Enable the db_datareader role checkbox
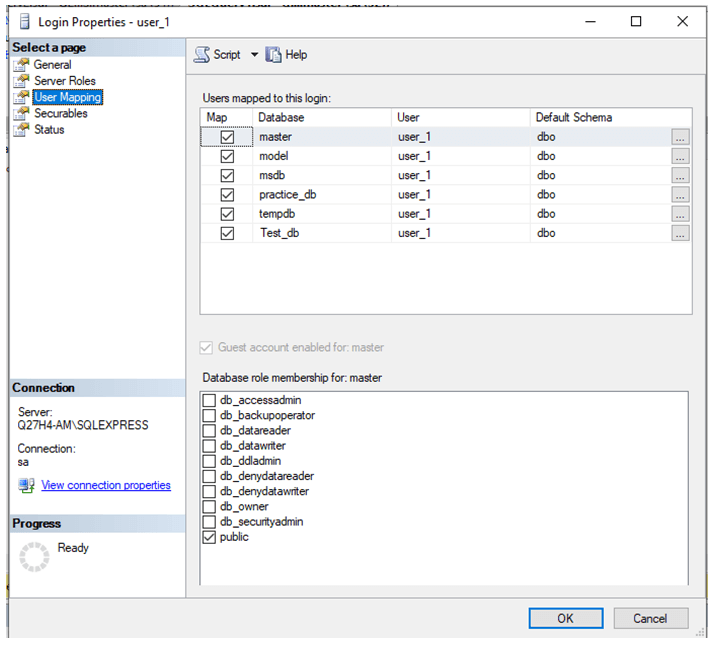Screen dimensions: 715x645 coord(209,431)
